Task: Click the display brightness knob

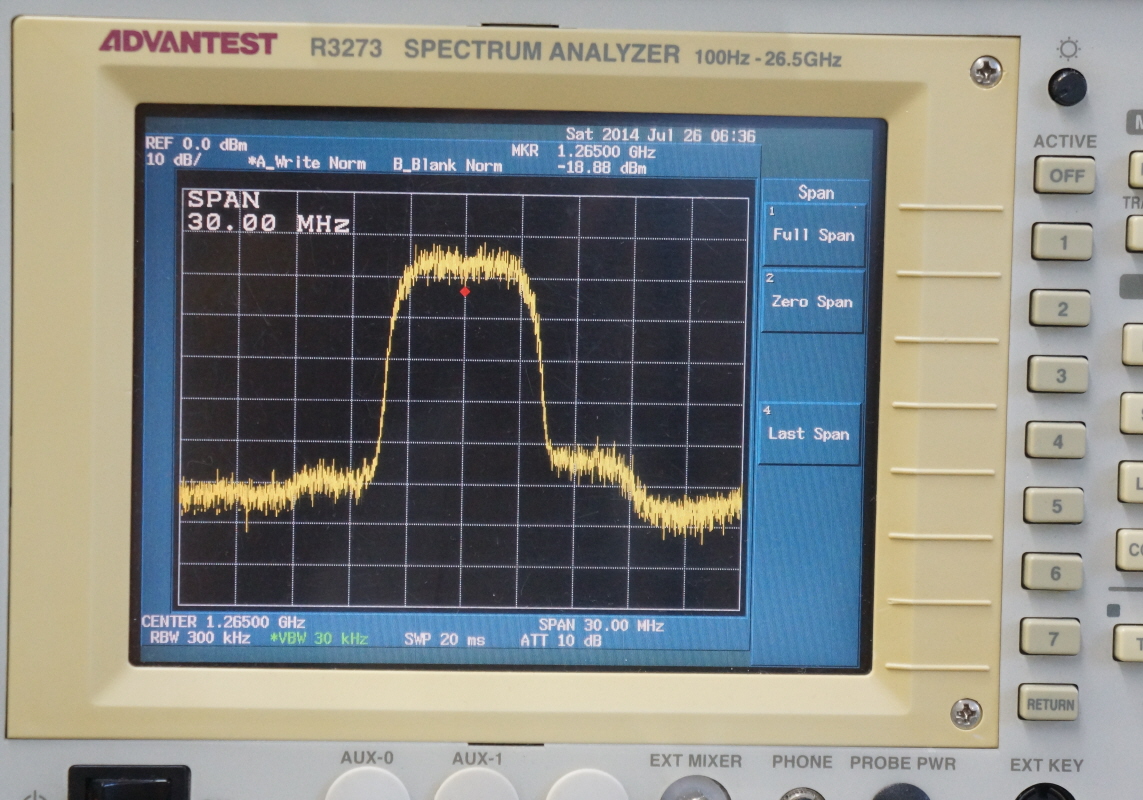Action: pyautogui.click(x=1067, y=87)
